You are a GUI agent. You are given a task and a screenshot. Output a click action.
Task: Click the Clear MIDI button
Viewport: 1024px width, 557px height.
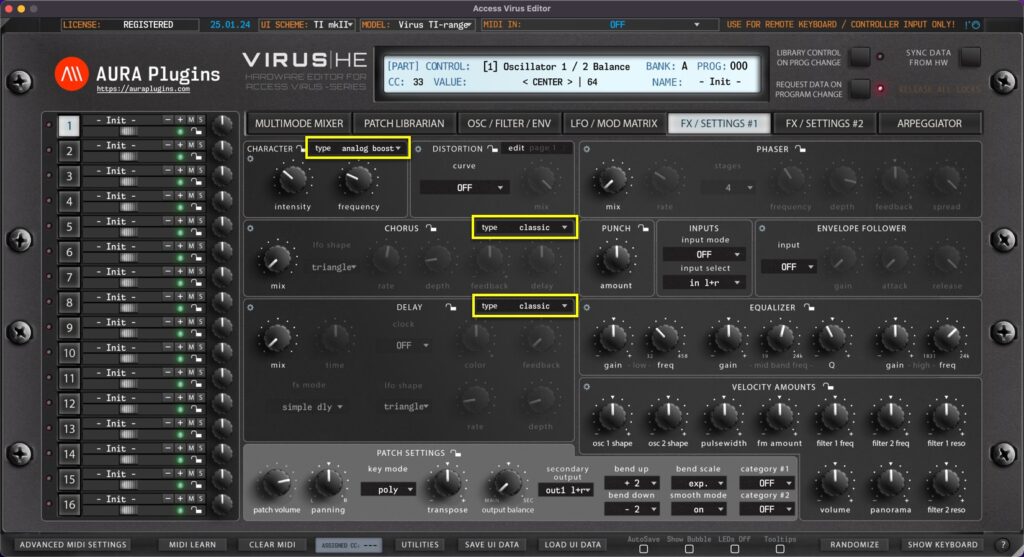coord(272,544)
